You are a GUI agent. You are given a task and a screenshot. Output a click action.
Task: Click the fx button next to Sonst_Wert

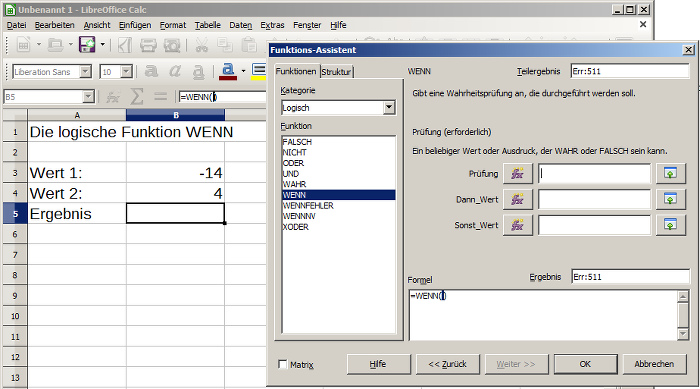point(518,225)
